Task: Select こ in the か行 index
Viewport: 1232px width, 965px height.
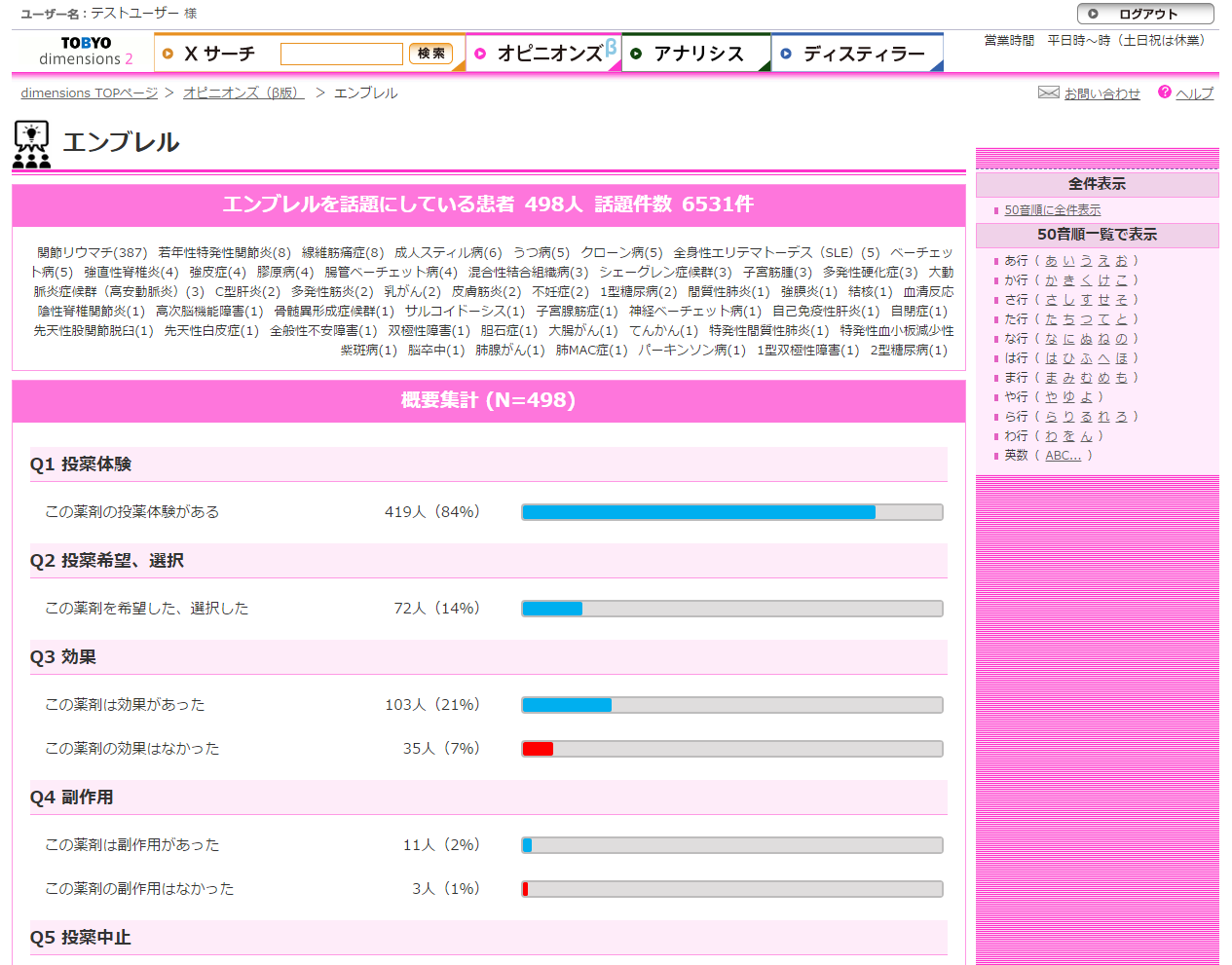Action: 1121,280
